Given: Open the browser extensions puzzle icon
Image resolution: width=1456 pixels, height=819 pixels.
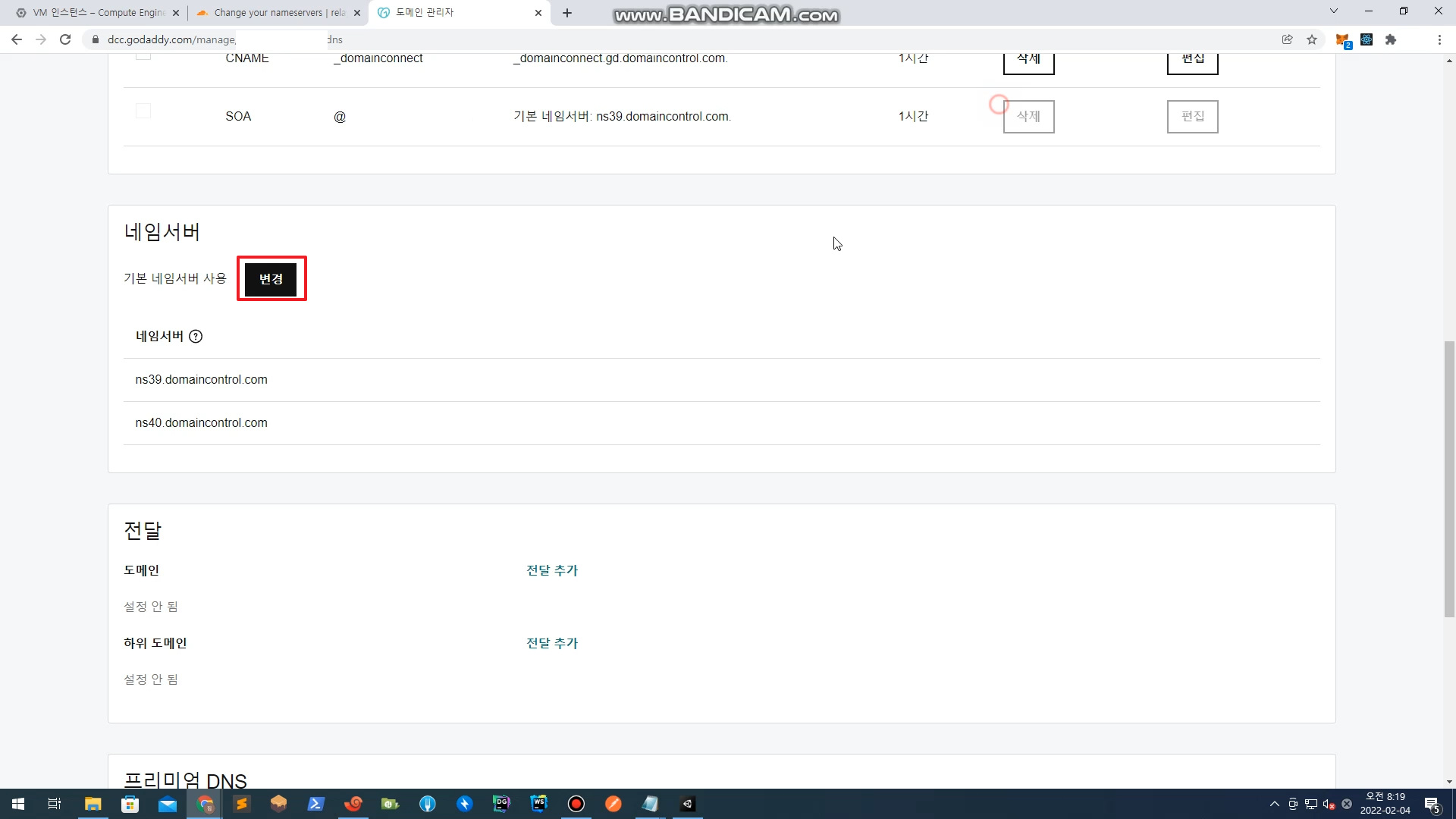Looking at the screenshot, I should [x=1391, y=39].
